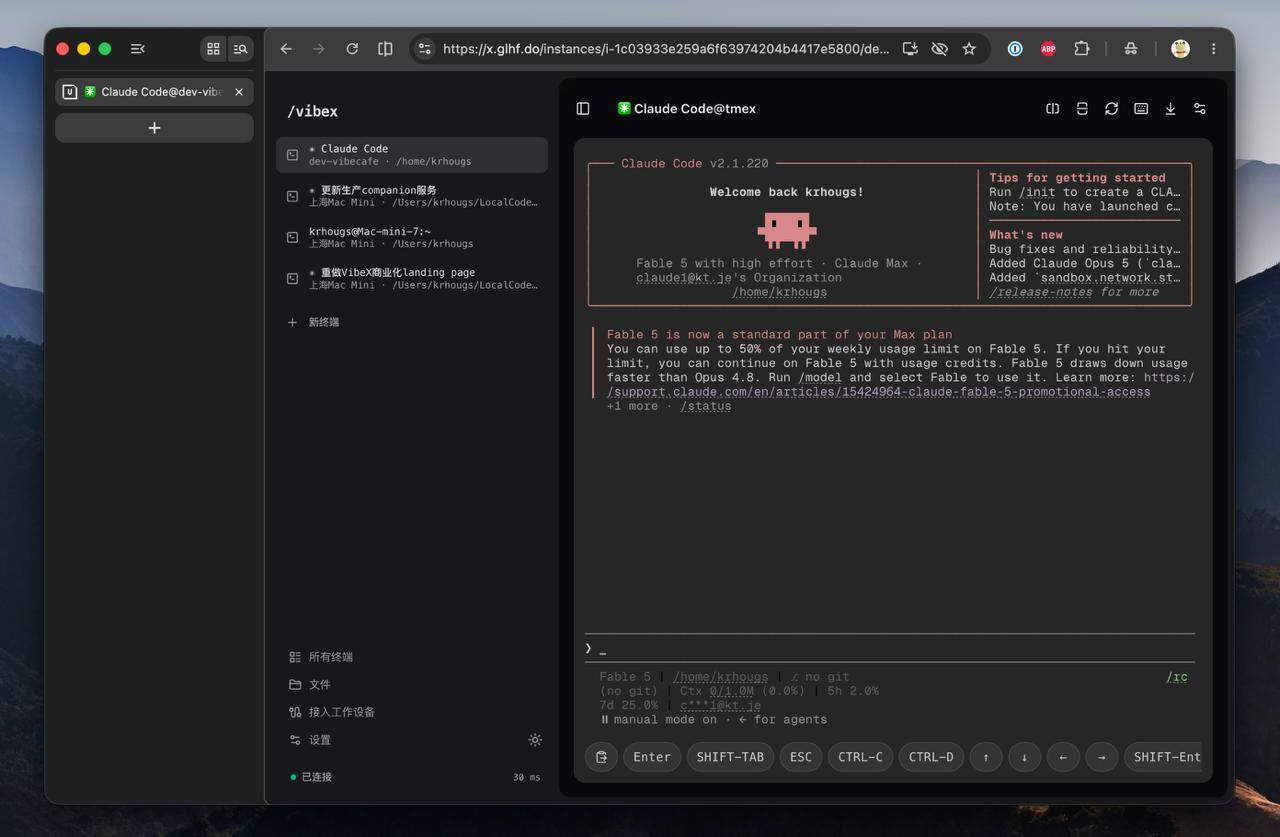The image size is (1280, 837).
Task: Toggle the vertical tabs collapse icon
Action: 138,48
